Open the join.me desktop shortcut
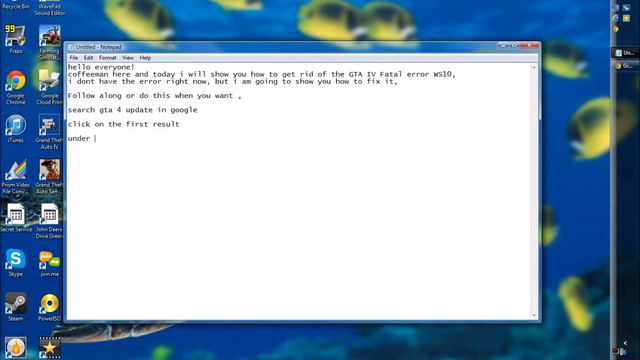 49,264
